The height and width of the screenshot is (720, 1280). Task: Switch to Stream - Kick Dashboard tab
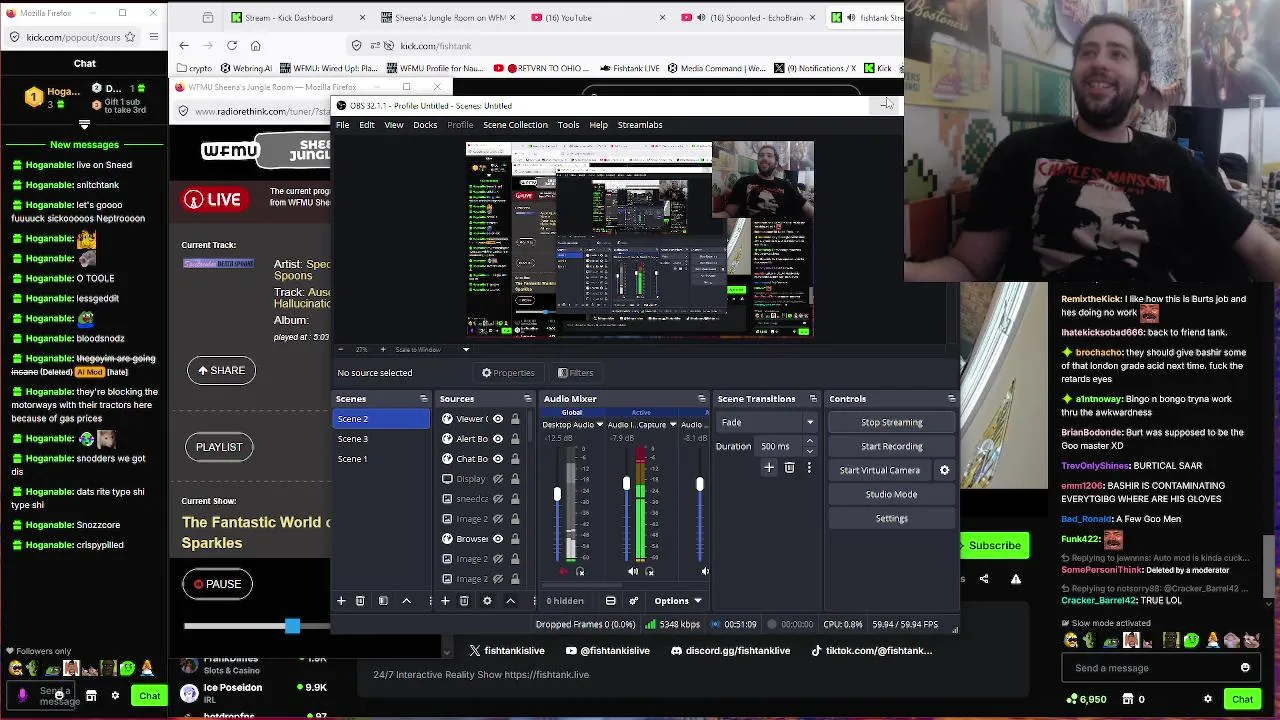coord(296,18)
